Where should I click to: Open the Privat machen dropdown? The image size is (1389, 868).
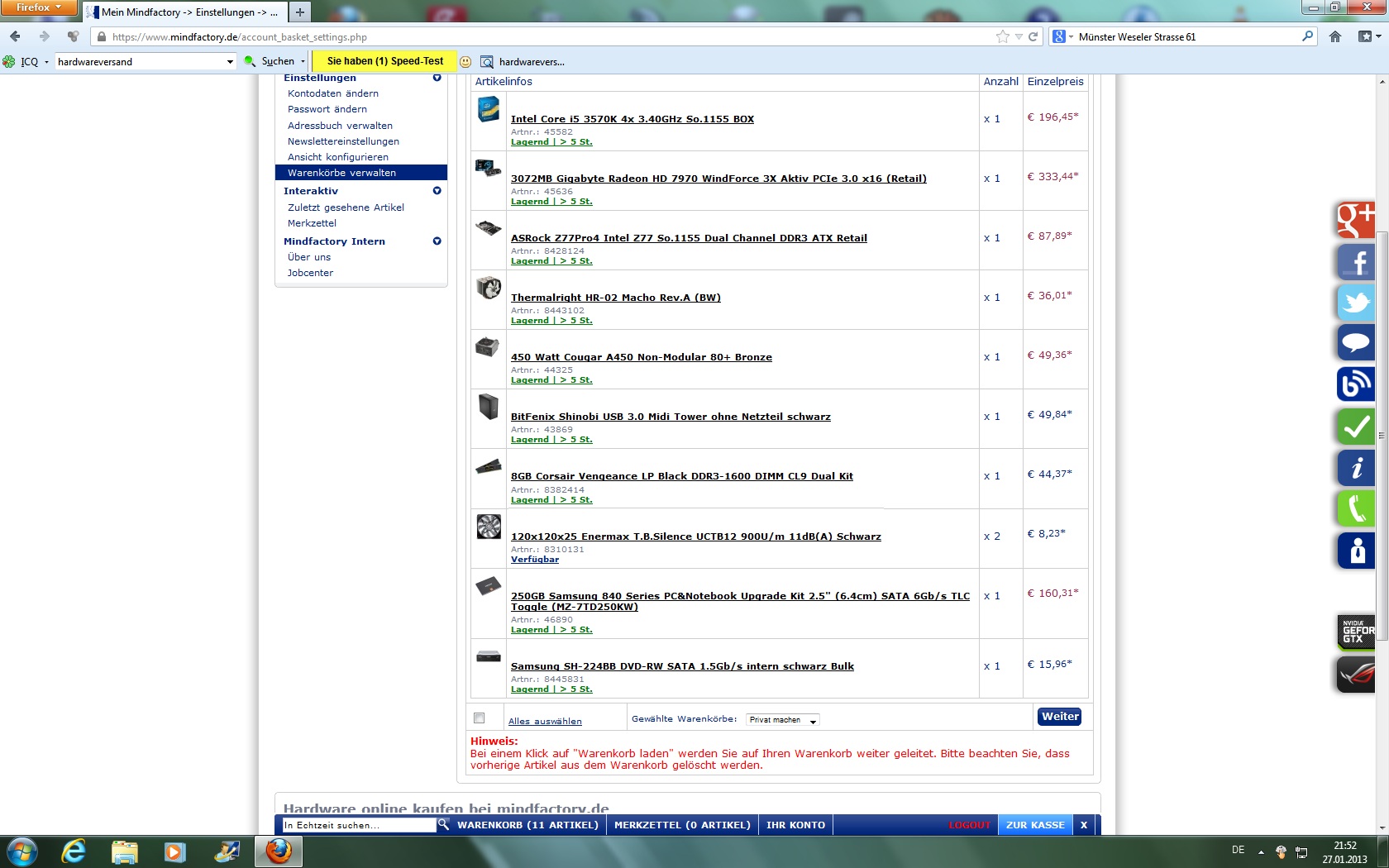[782, 720]
